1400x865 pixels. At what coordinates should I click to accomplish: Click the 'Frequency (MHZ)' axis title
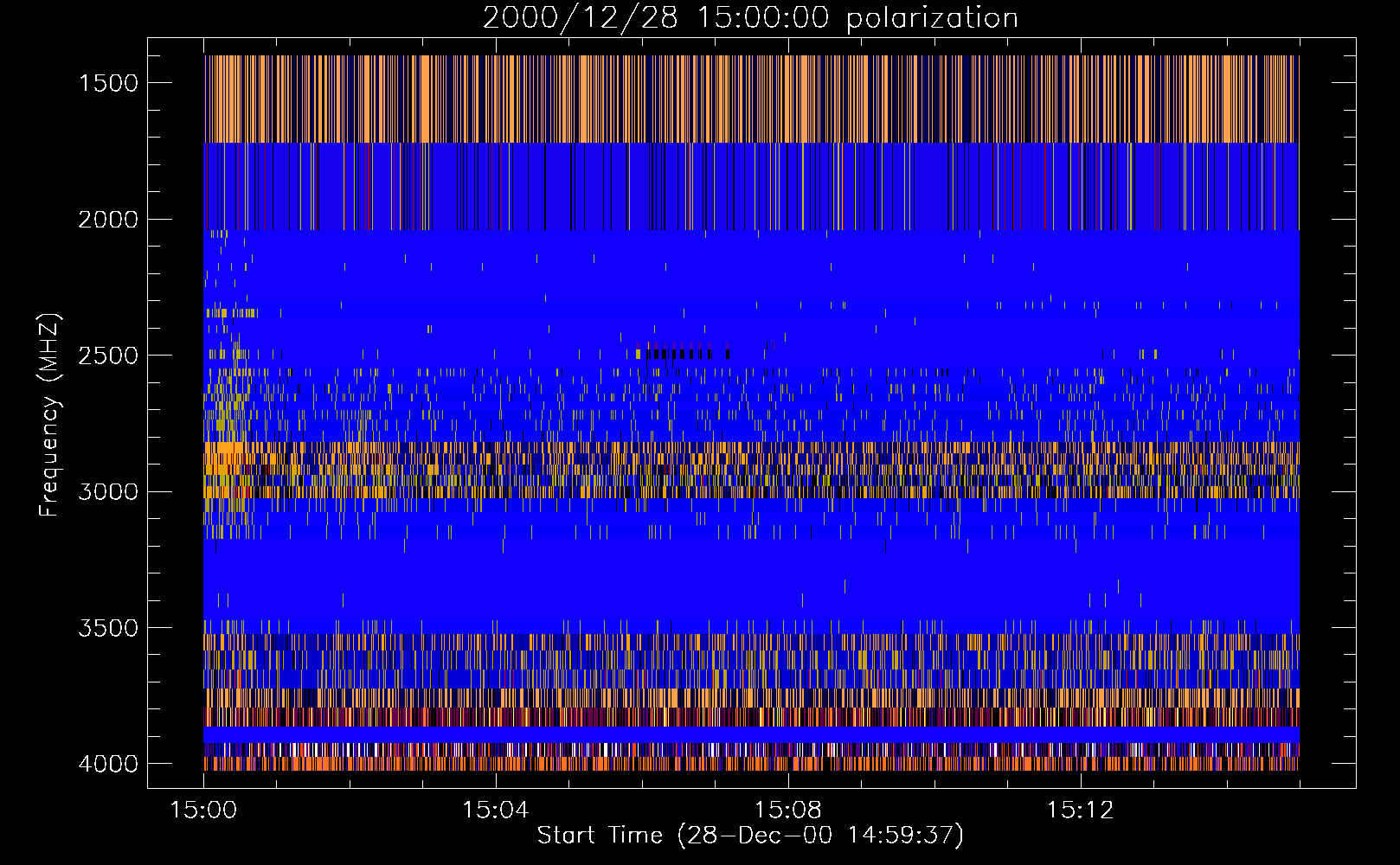(50, 414)
